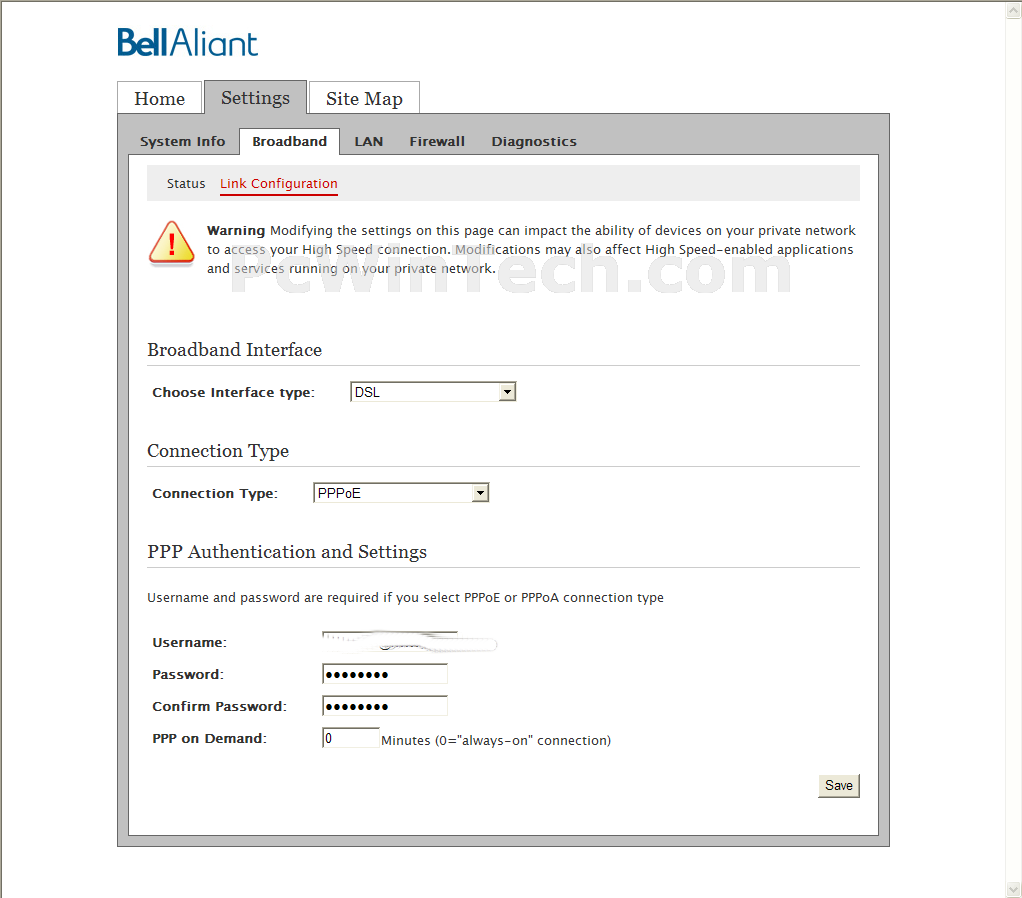Open the Diagnostics sub-tab
Viewport: 1022px width, 898px height.
[x=534, y=141]
